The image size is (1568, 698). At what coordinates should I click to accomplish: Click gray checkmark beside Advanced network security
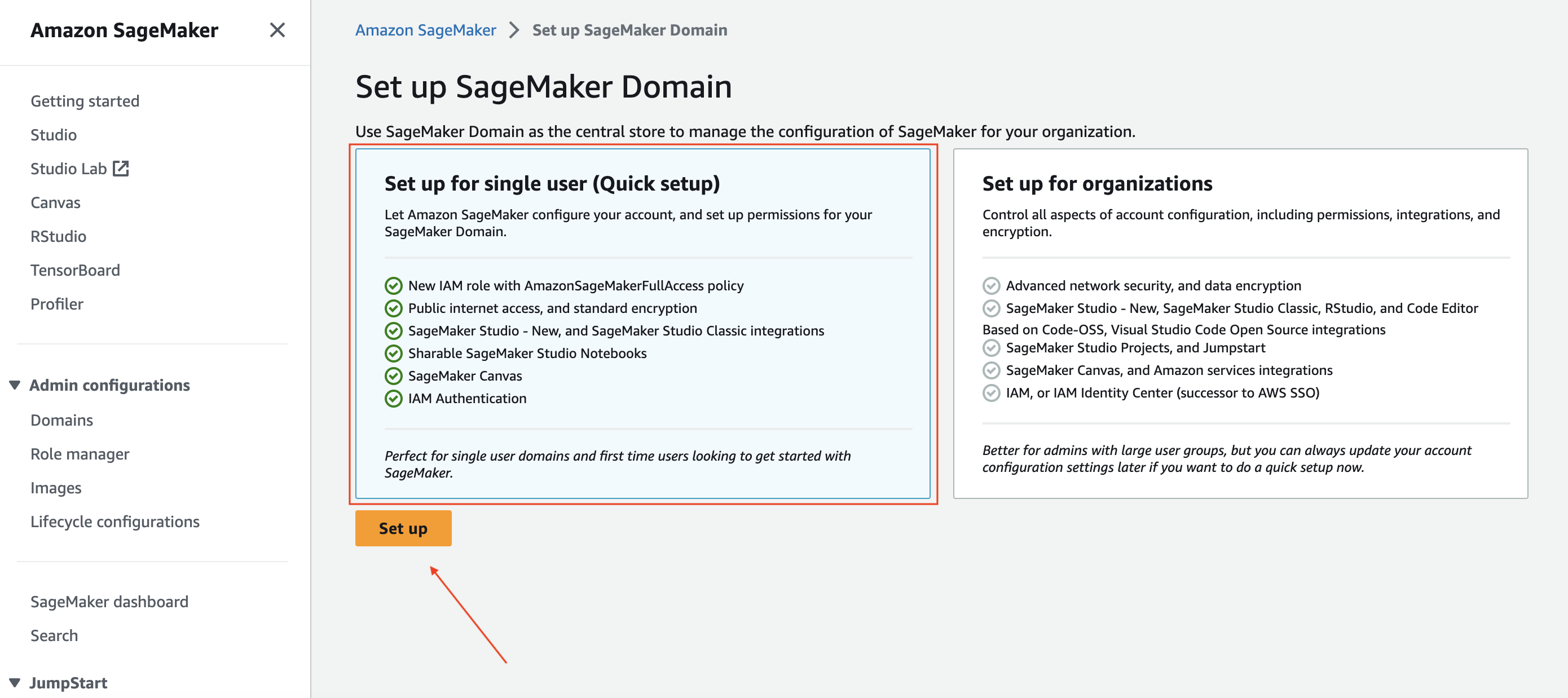991,285
